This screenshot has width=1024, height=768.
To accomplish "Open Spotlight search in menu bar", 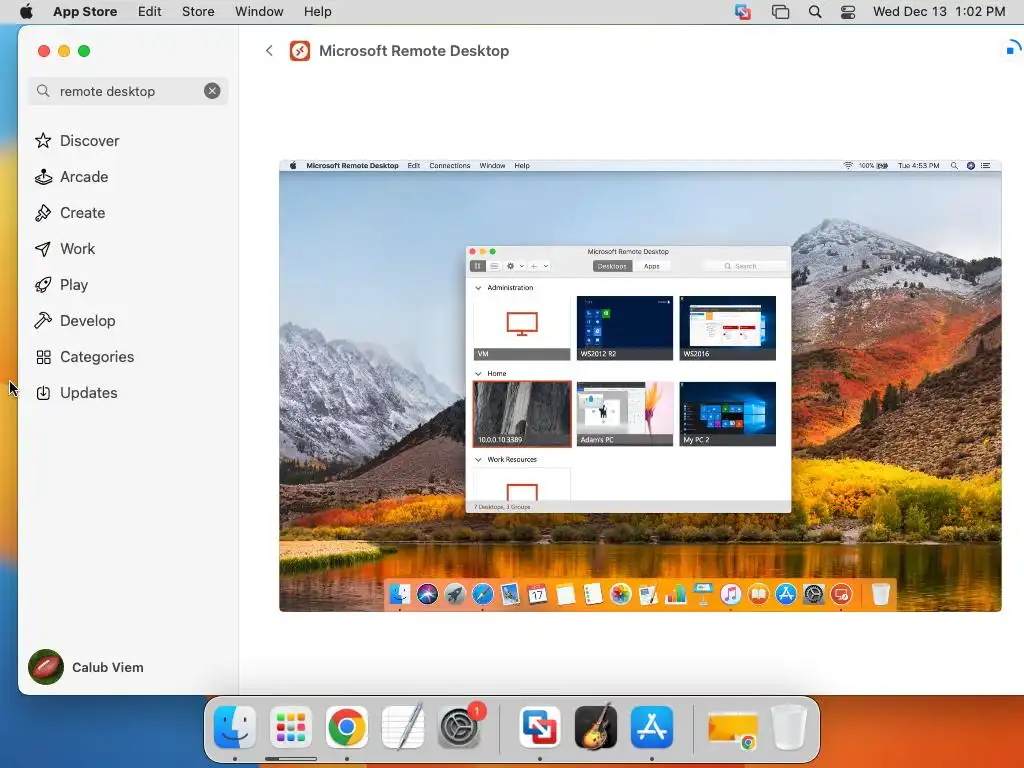I will (x=814, y=11).
